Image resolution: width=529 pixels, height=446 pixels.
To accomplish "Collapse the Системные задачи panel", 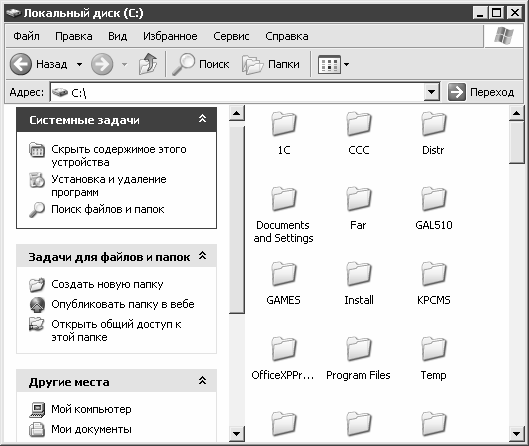I will [x=202, y=119].
